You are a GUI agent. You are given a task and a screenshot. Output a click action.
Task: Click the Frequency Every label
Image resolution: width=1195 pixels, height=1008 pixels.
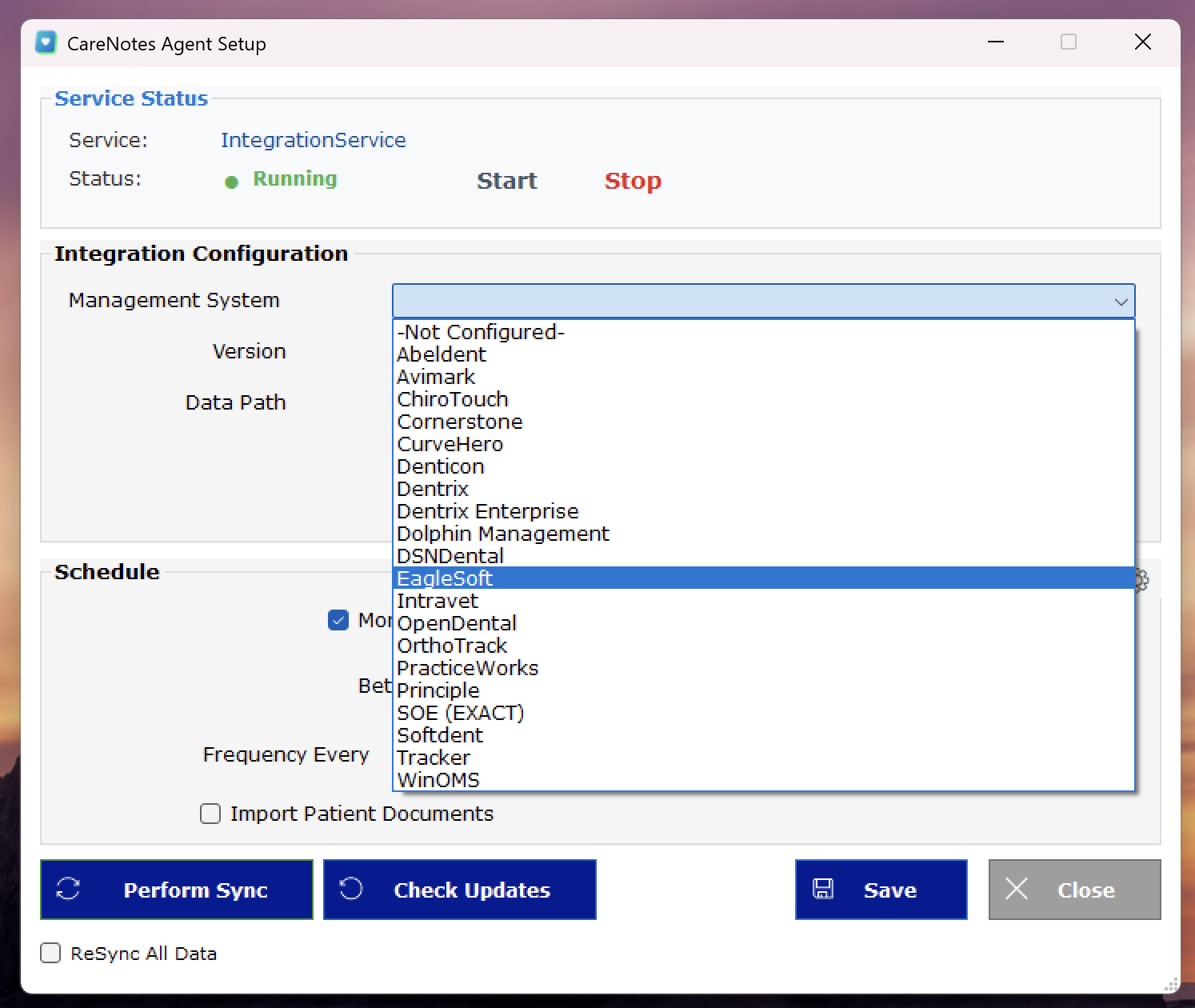286,754
